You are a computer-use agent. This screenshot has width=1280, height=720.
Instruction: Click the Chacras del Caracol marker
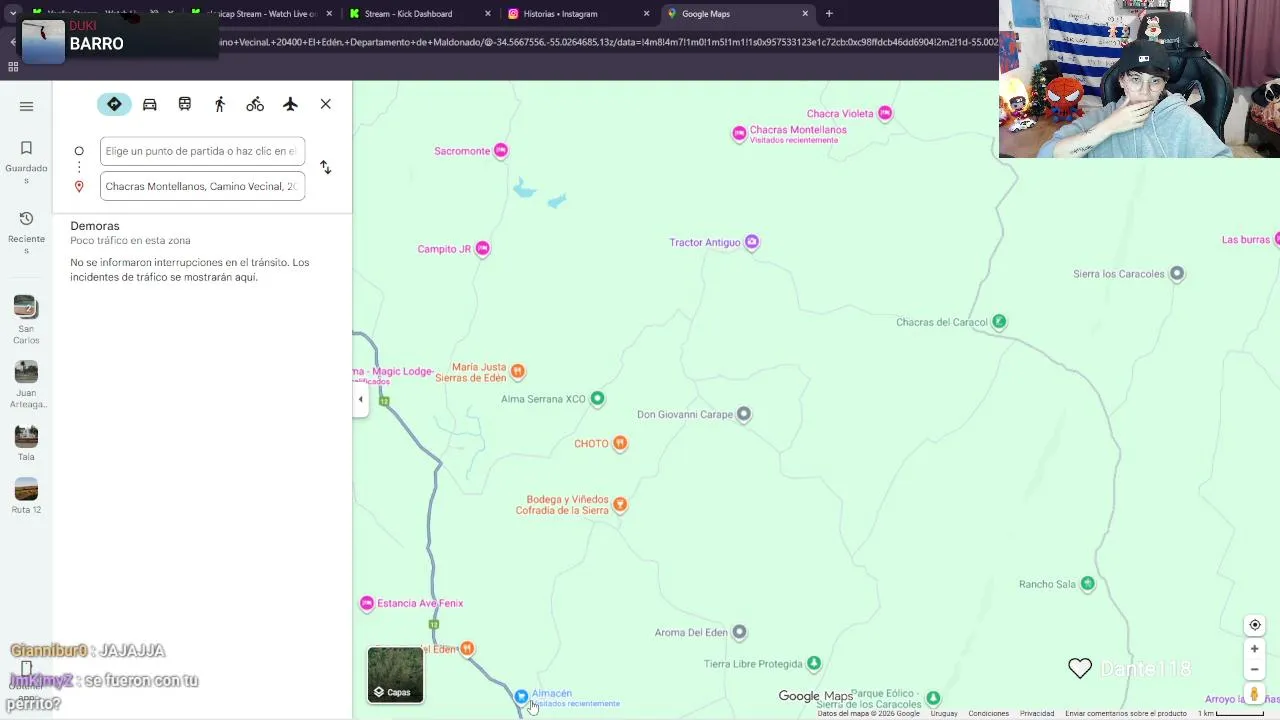tap(999, 322)
